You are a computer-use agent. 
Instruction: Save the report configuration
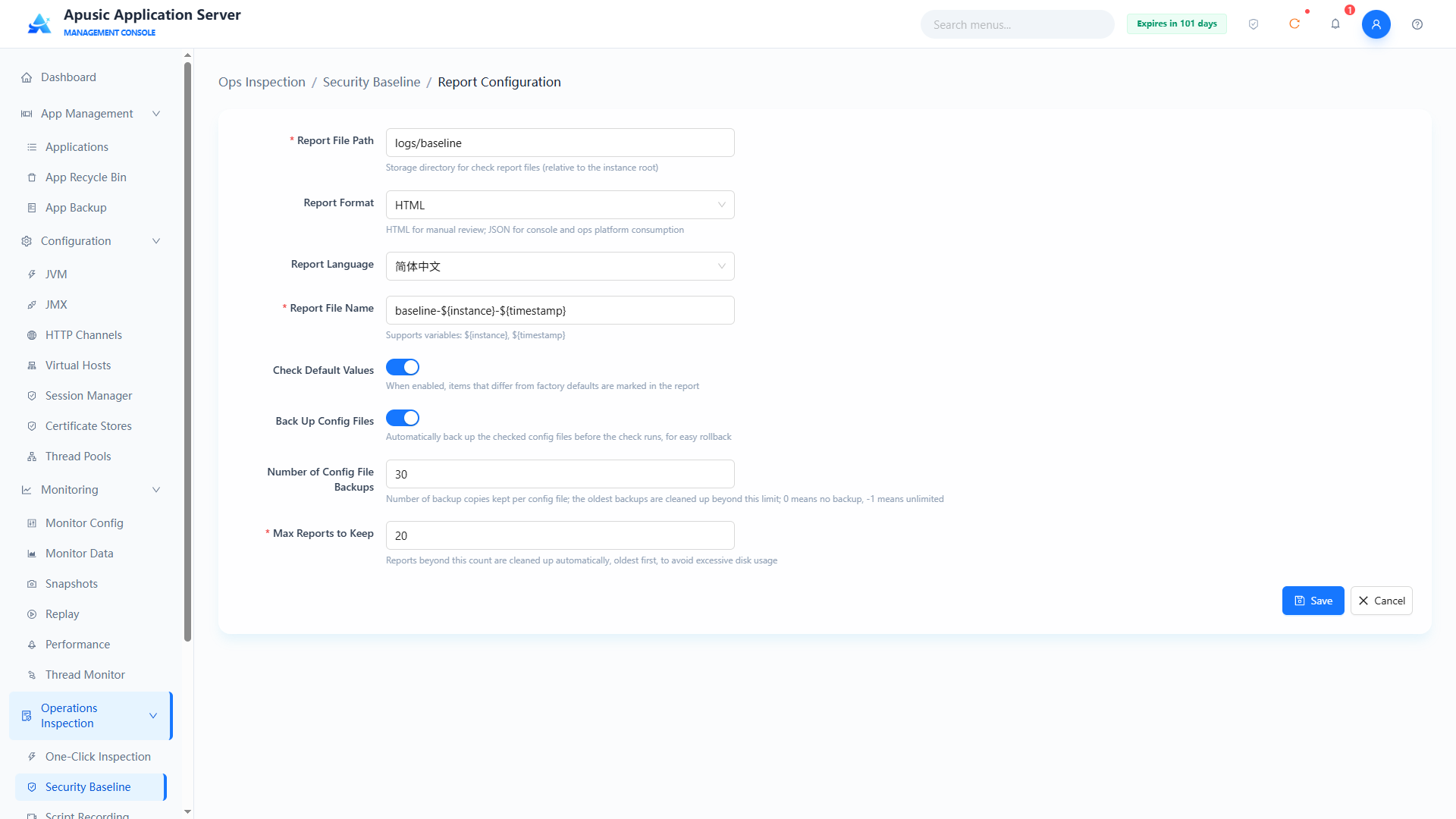(1313, 601)
